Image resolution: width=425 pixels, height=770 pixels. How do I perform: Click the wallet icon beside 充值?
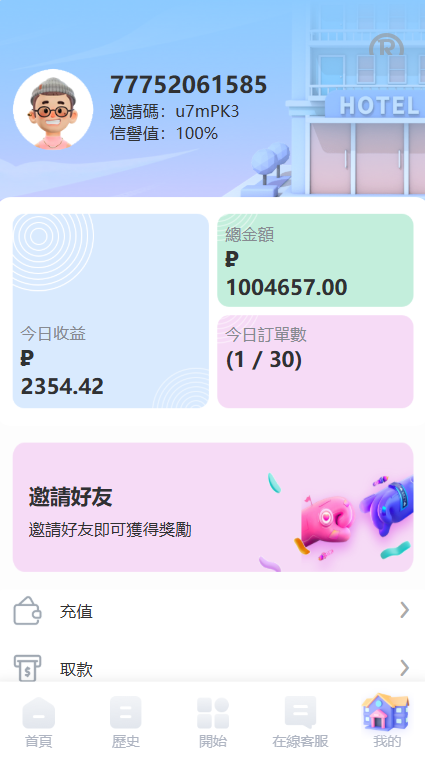[28, 610]
